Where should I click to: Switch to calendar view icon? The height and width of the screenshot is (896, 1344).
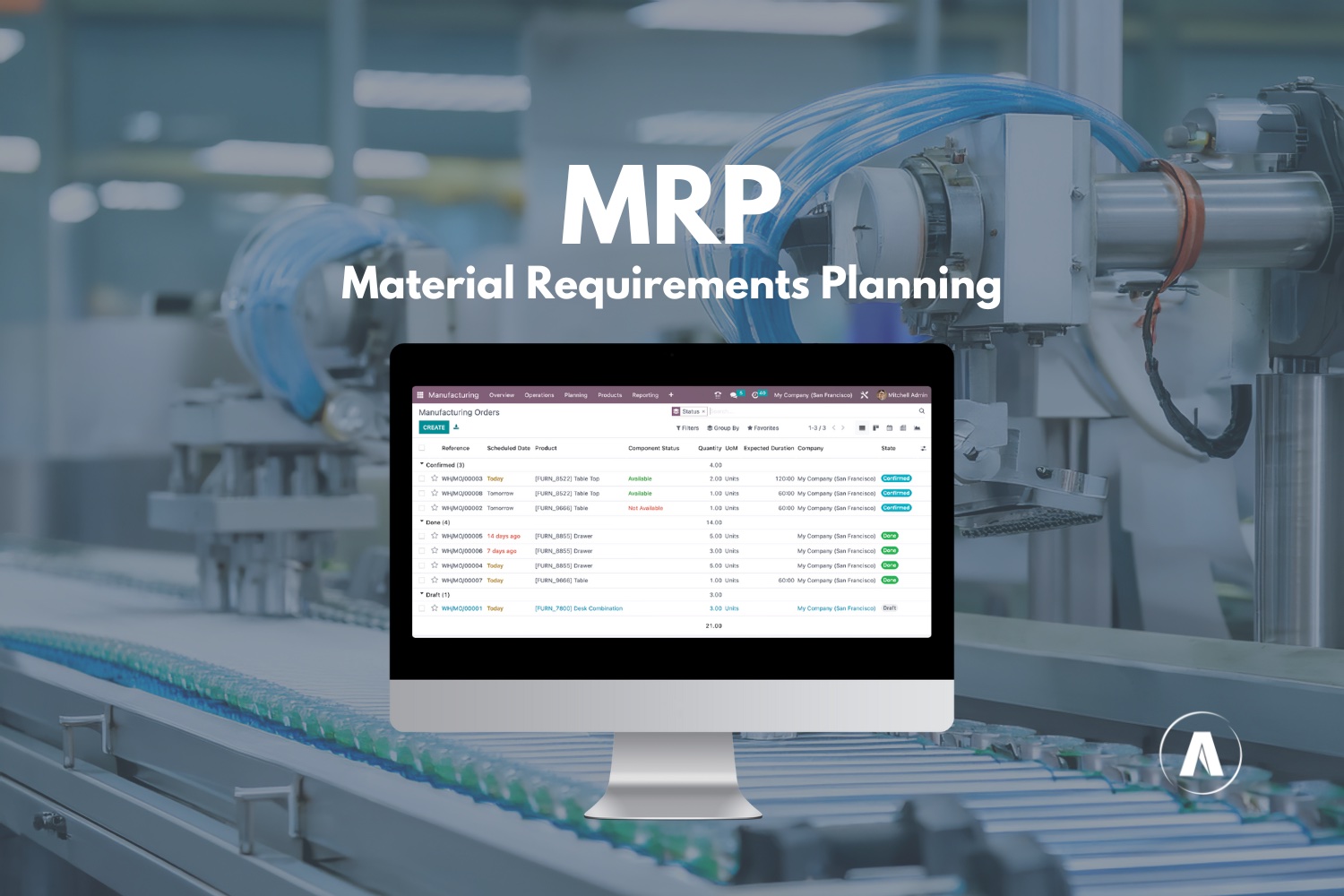[x=889, y=428]
